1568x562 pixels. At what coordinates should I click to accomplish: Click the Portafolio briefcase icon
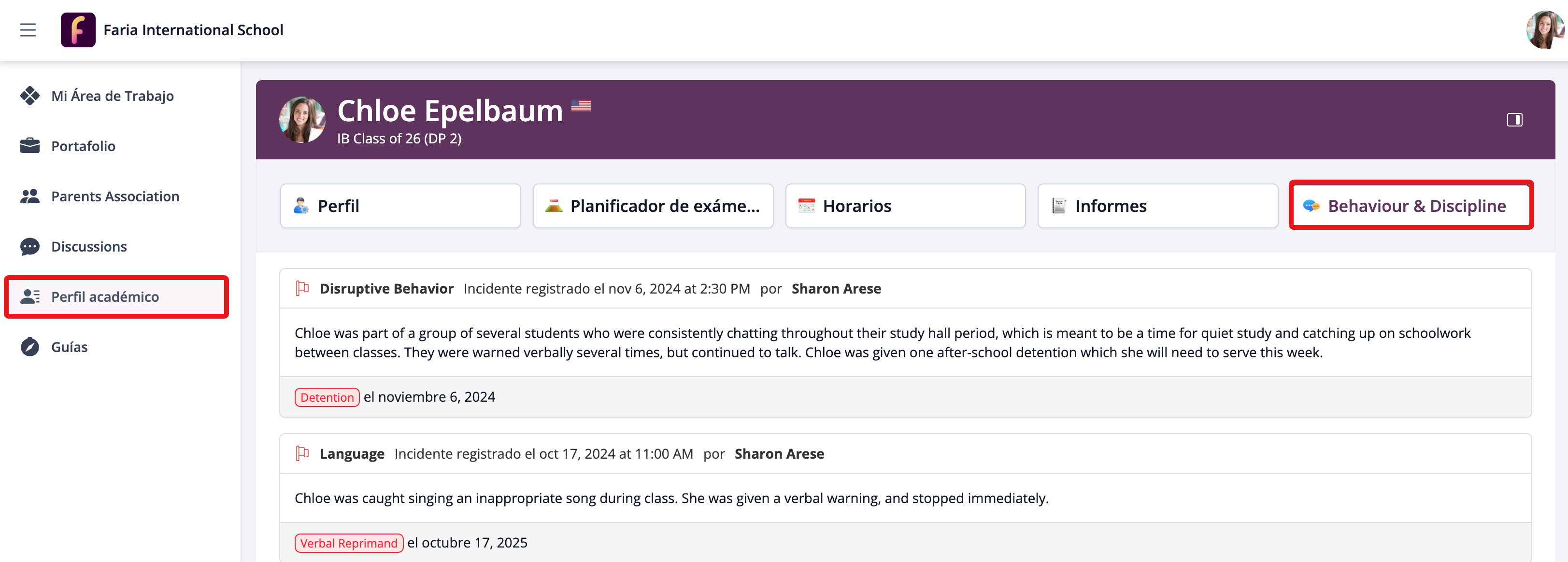pyautogui.click(x=30, y=146)
